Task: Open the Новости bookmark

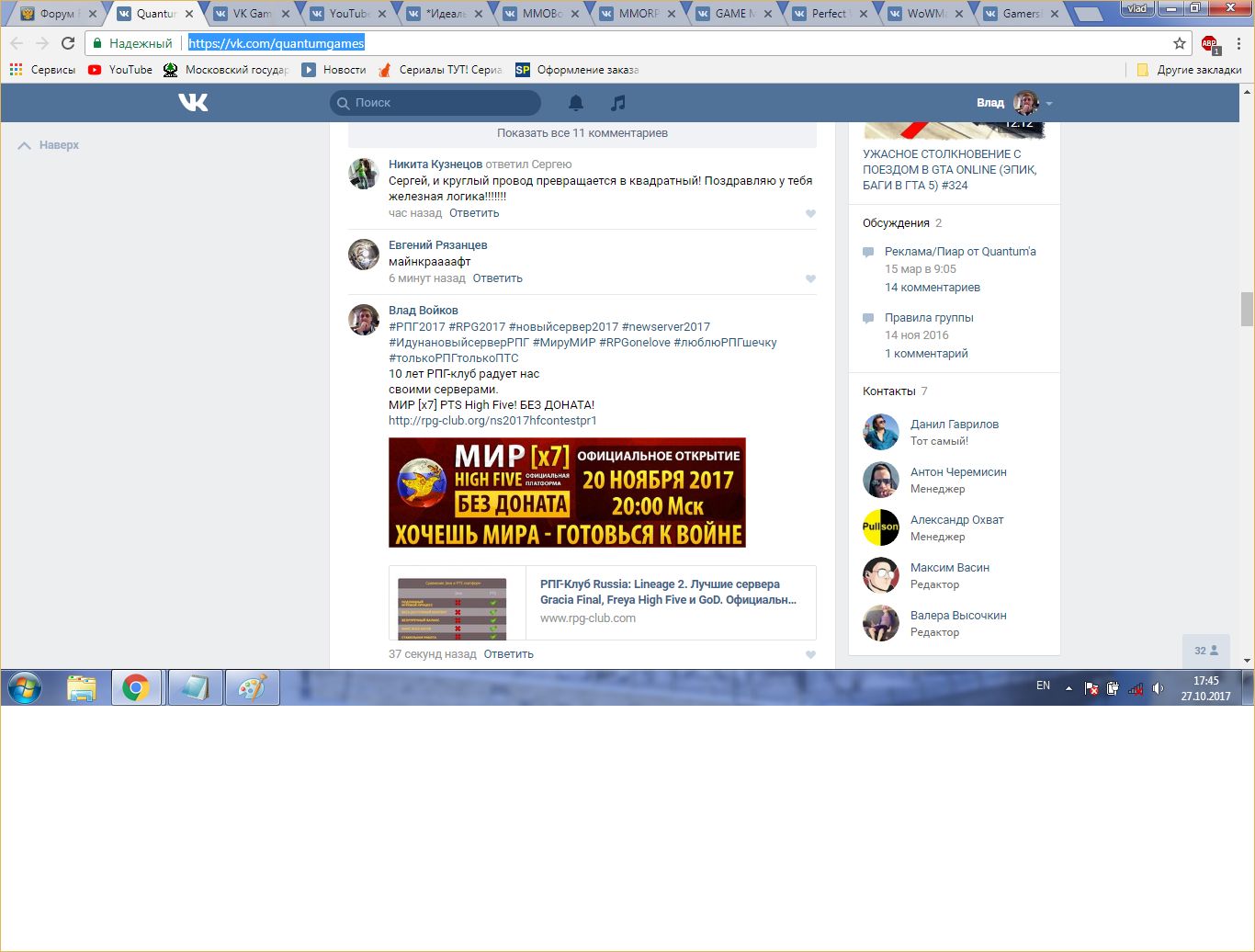Action: click(334, 69)
